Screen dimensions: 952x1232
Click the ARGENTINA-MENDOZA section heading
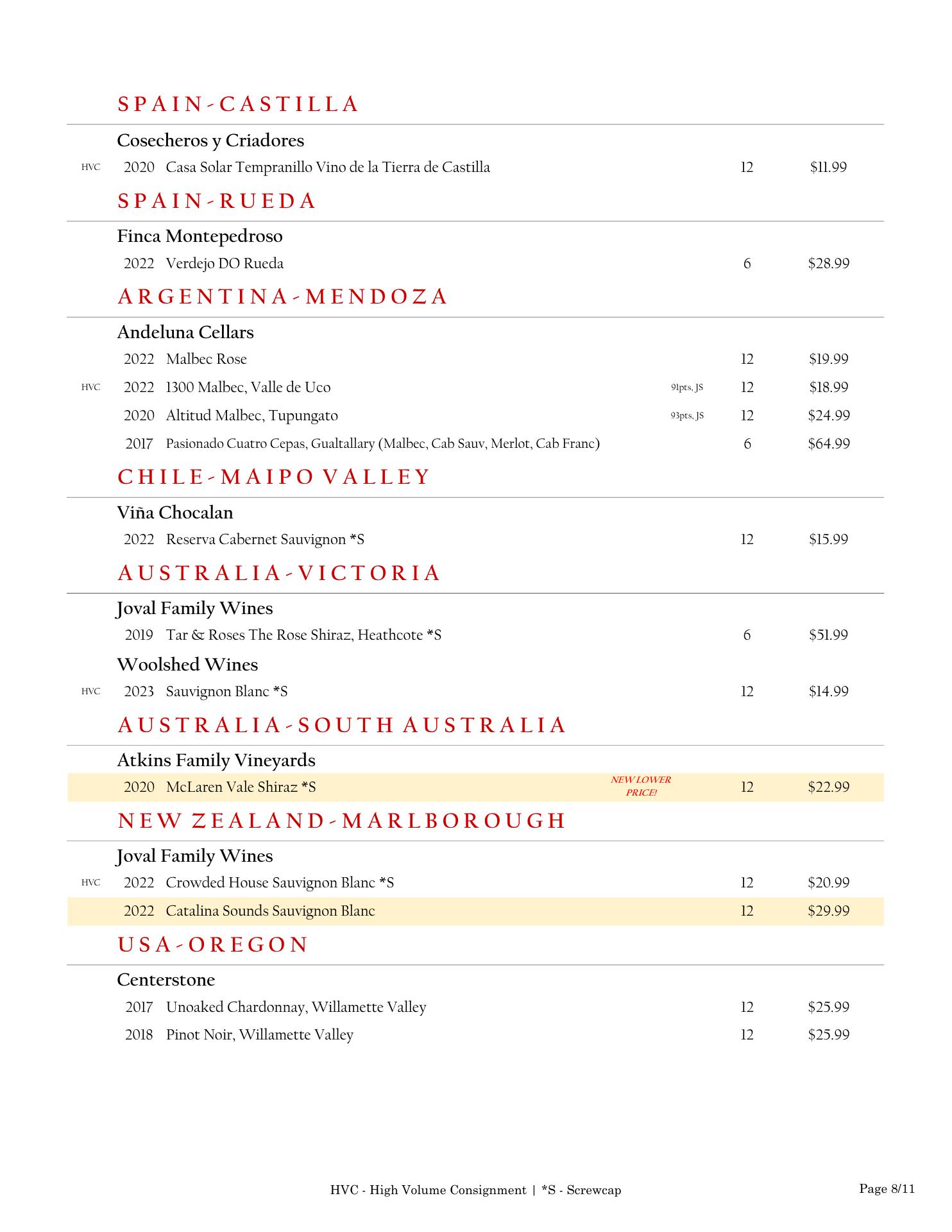click(282, 297)
